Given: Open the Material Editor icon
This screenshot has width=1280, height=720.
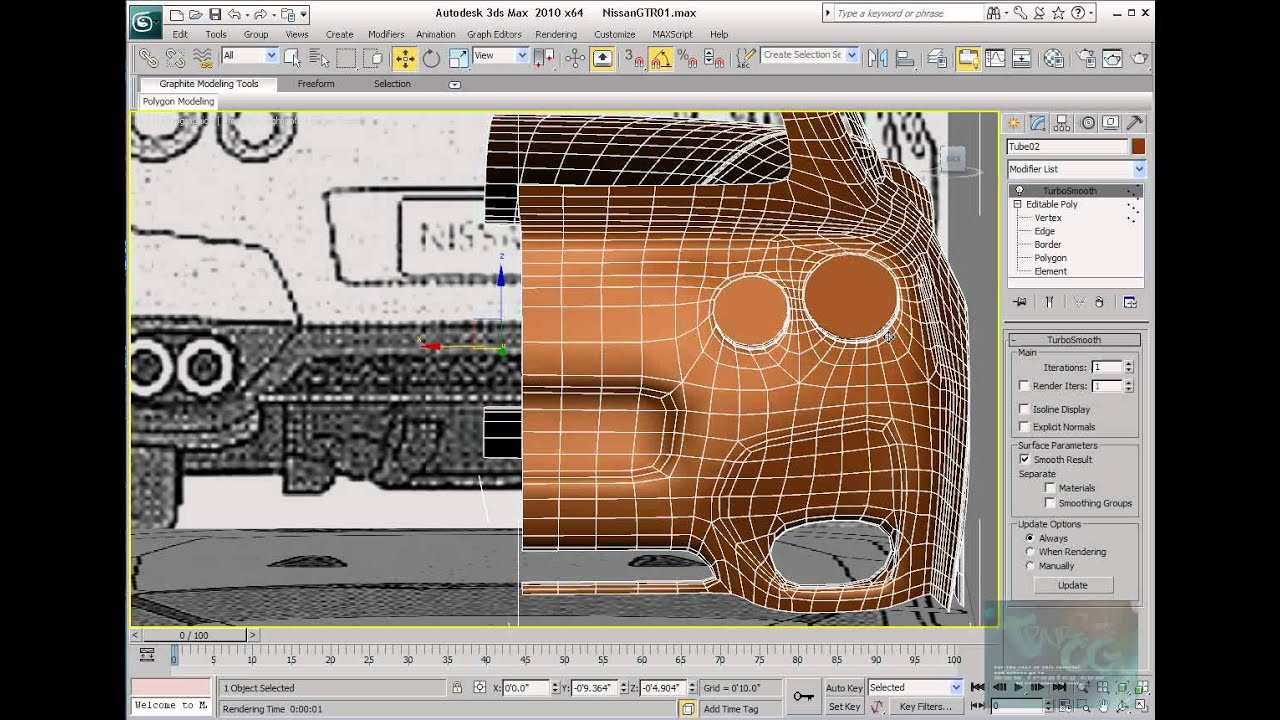Looking at the screenshot, I should coord(1053,58).
